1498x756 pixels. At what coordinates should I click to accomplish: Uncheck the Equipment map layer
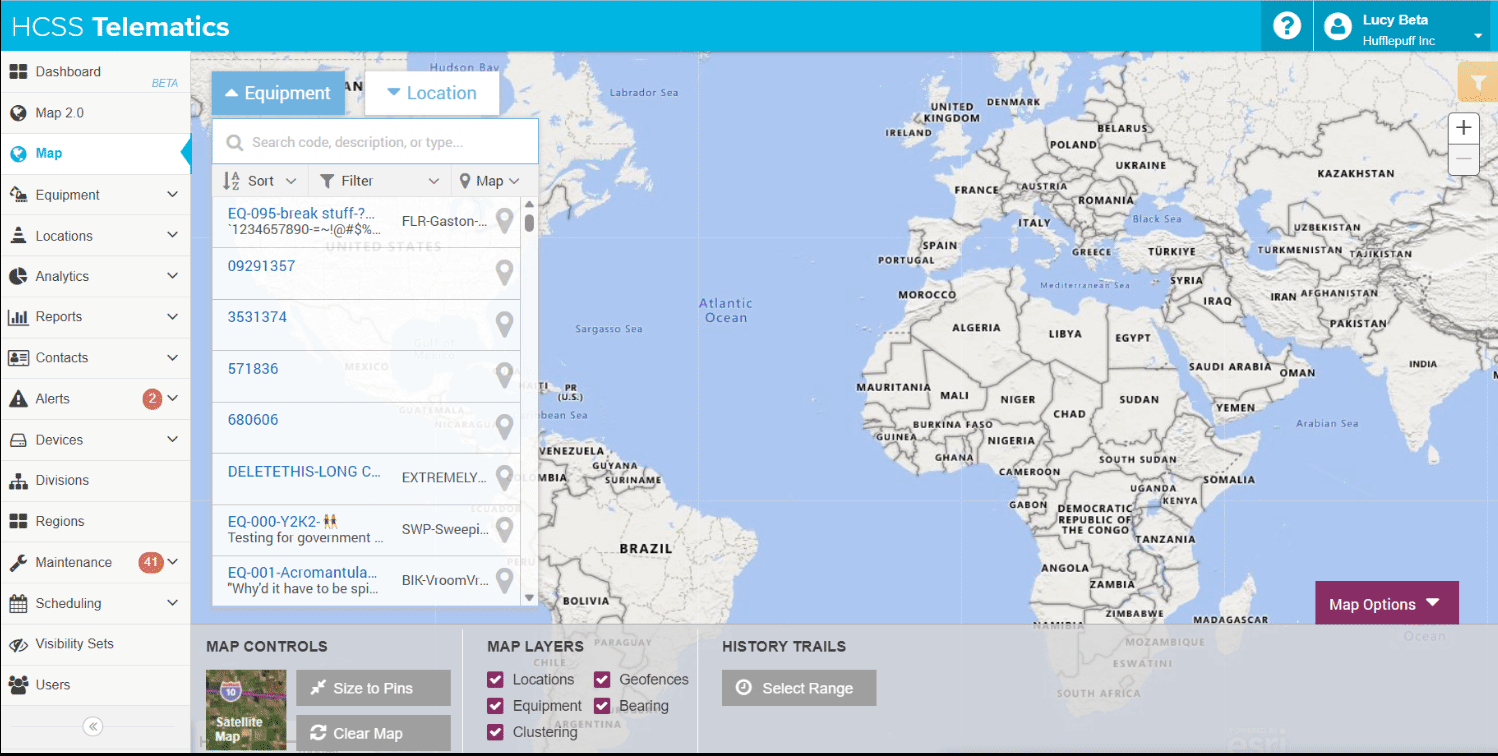coord(495,706)
